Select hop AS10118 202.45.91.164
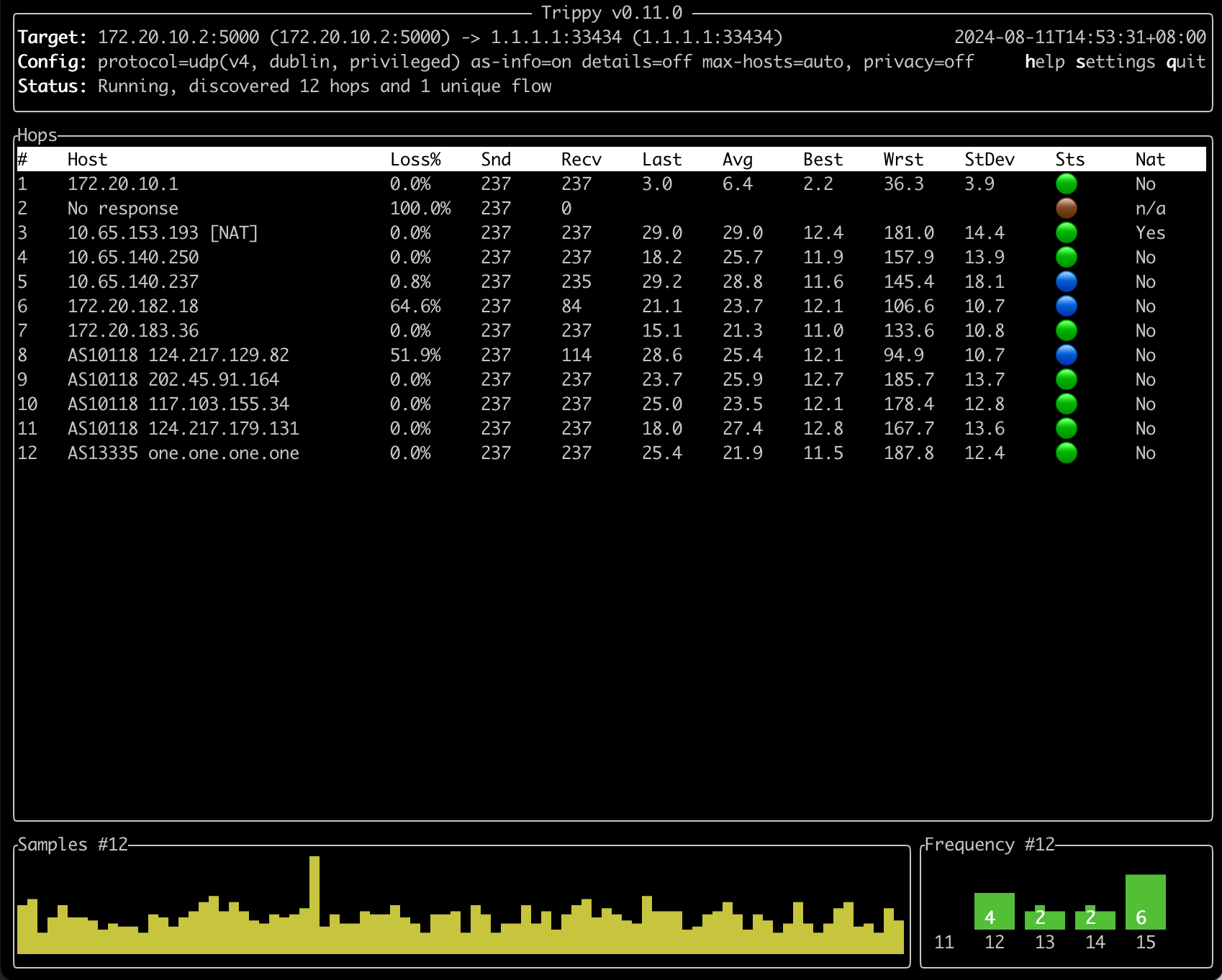 coord(611,380)
